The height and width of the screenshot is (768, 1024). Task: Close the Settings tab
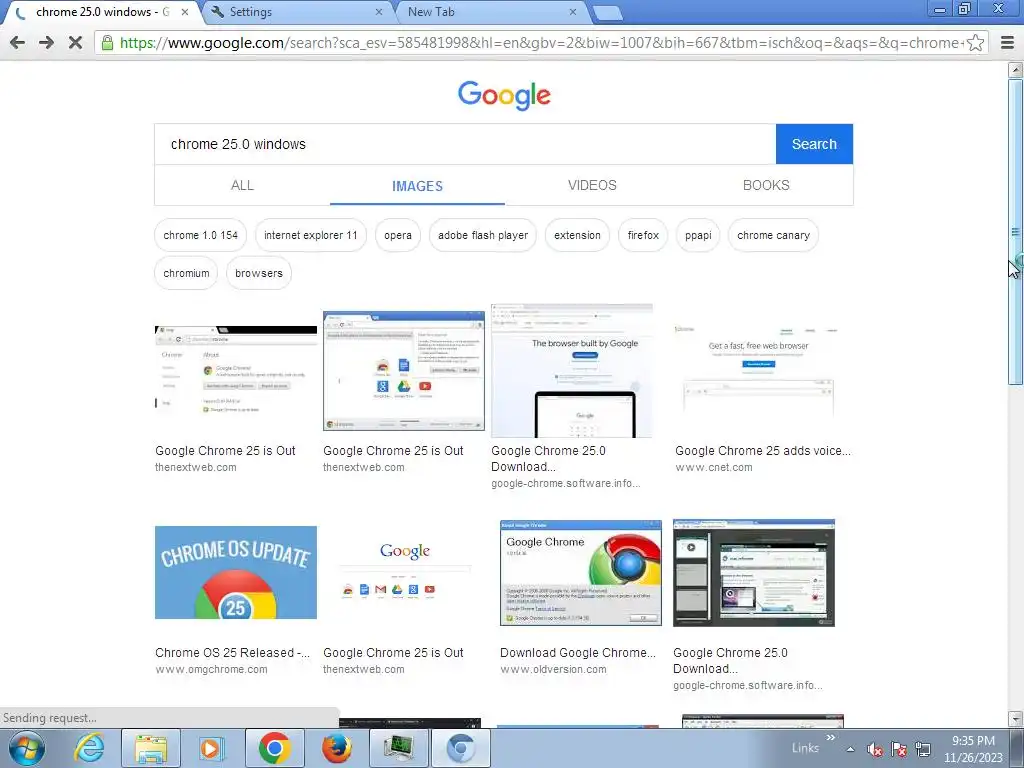pos(379,12)
